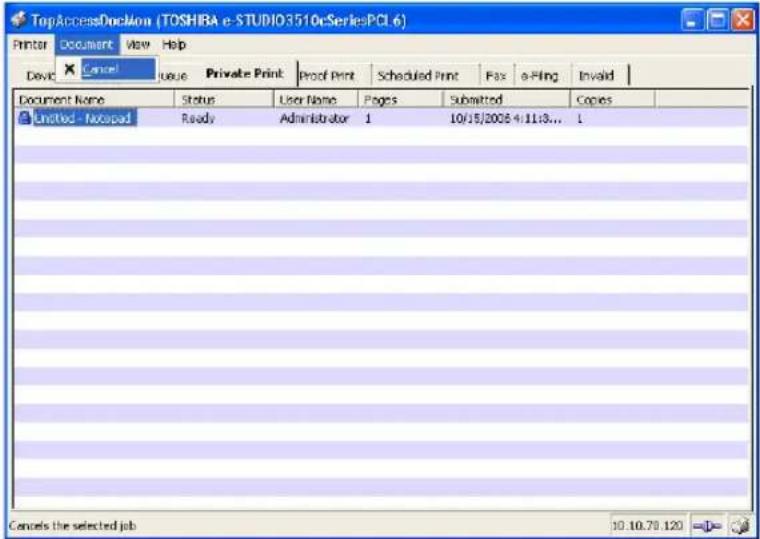Open the Document menu
Screen dimensions: 760x539
coord(86,45)
